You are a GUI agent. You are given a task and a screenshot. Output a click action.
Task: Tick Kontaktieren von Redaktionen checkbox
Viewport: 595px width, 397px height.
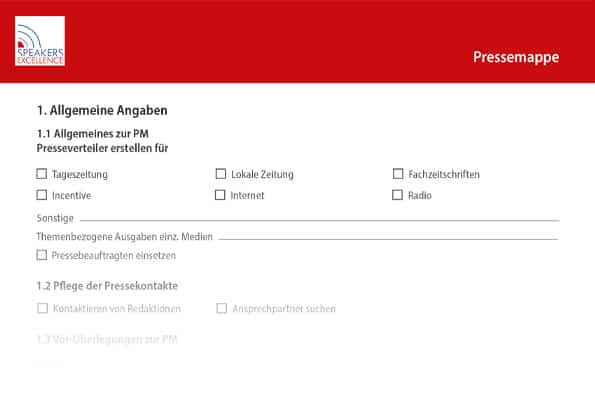[42, 308]
